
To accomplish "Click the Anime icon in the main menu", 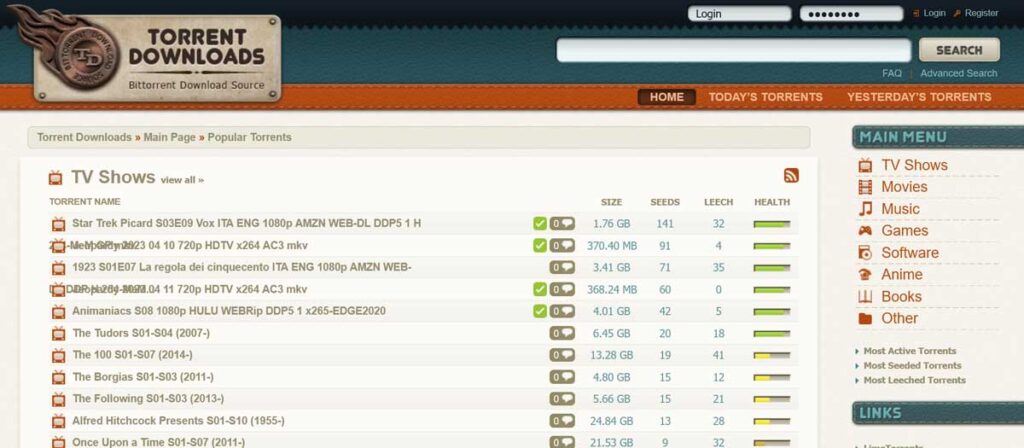I will tap(865, 275).
